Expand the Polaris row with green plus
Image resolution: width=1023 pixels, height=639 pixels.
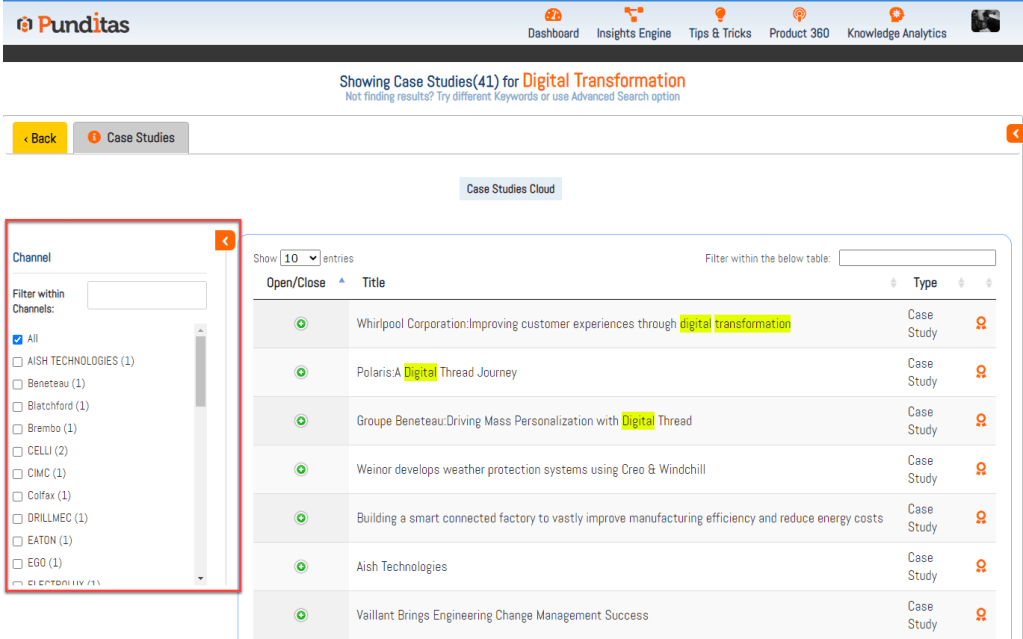pyautogui.click(x=301, y=372)
